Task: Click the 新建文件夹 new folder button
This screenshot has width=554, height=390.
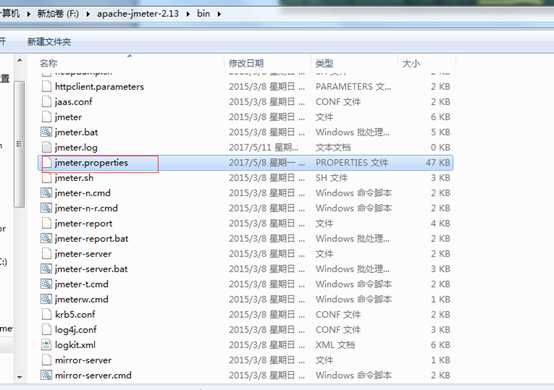Action: 49,42
